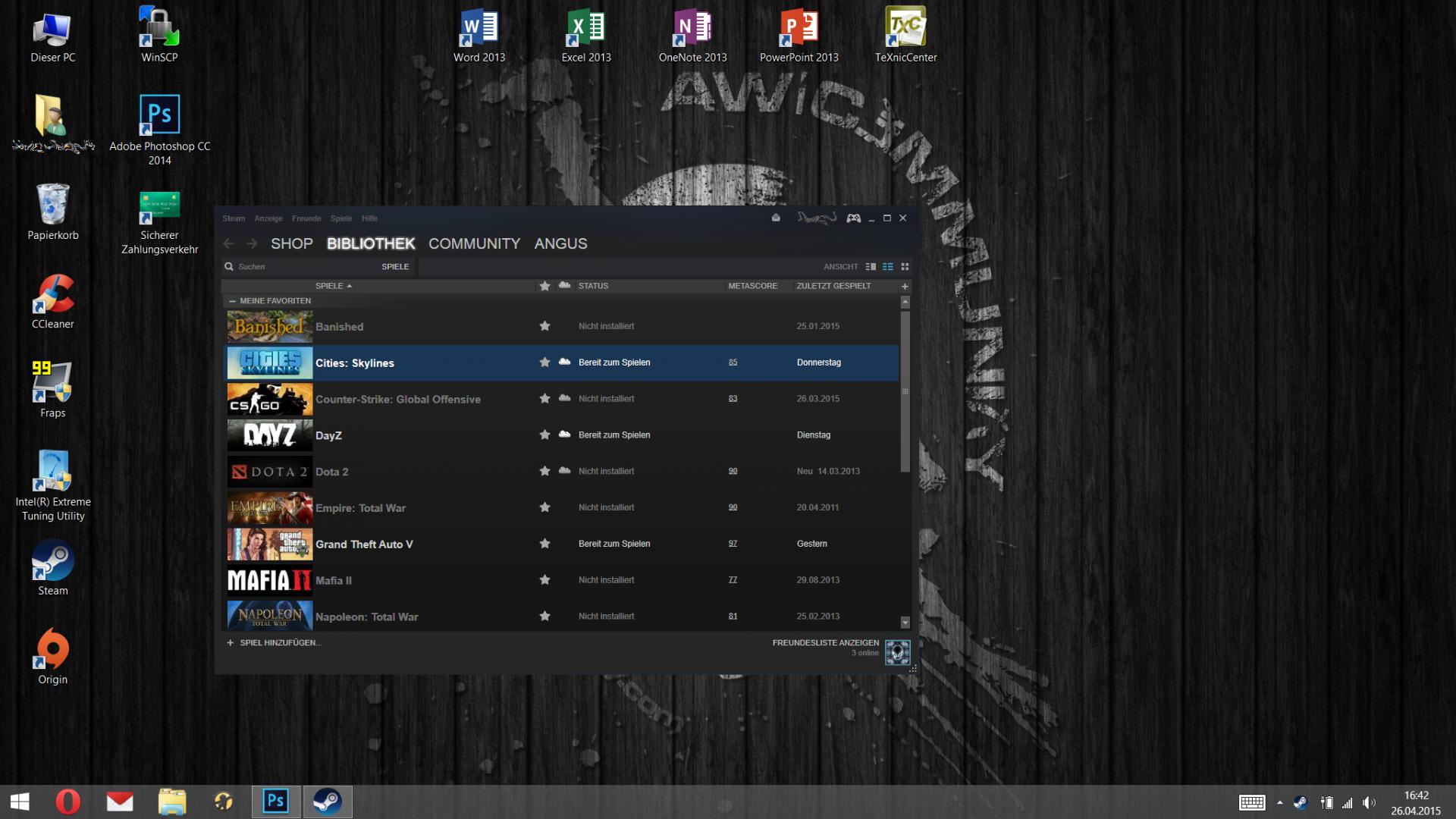
Task: Open the Anzeige menu
Action: point(268,218)
